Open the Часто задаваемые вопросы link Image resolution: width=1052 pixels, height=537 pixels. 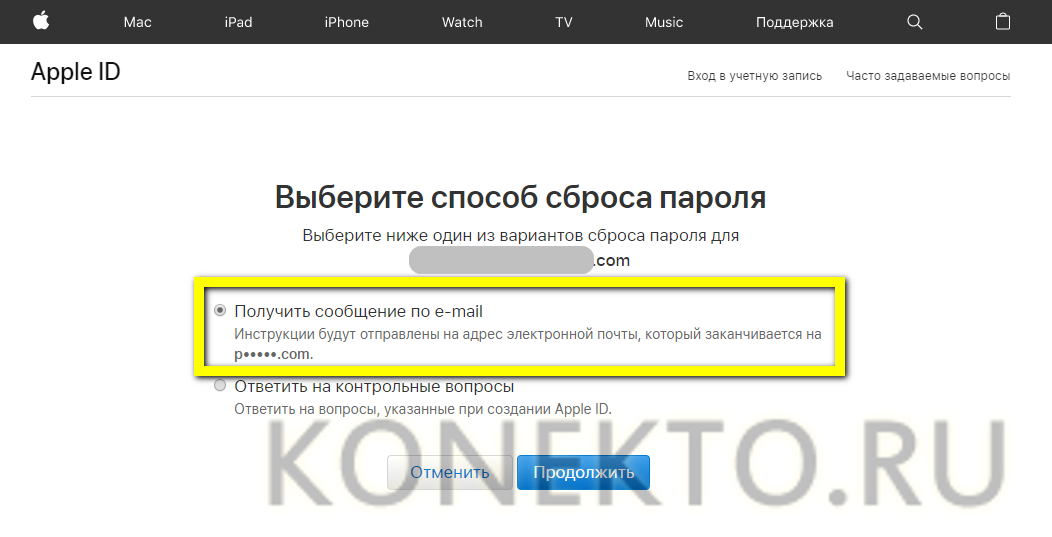click(x=927, y=76)
